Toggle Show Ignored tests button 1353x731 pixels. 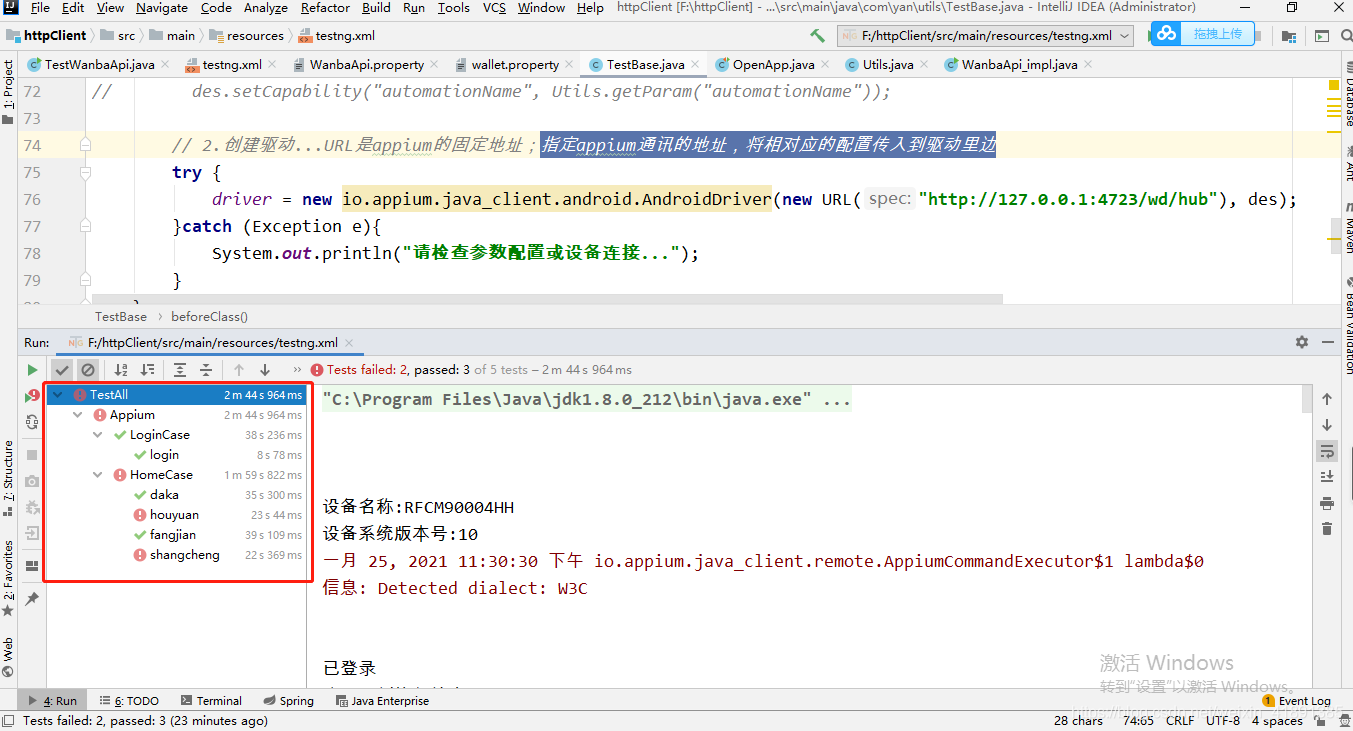pyautogui.click(x=88, y=370)
